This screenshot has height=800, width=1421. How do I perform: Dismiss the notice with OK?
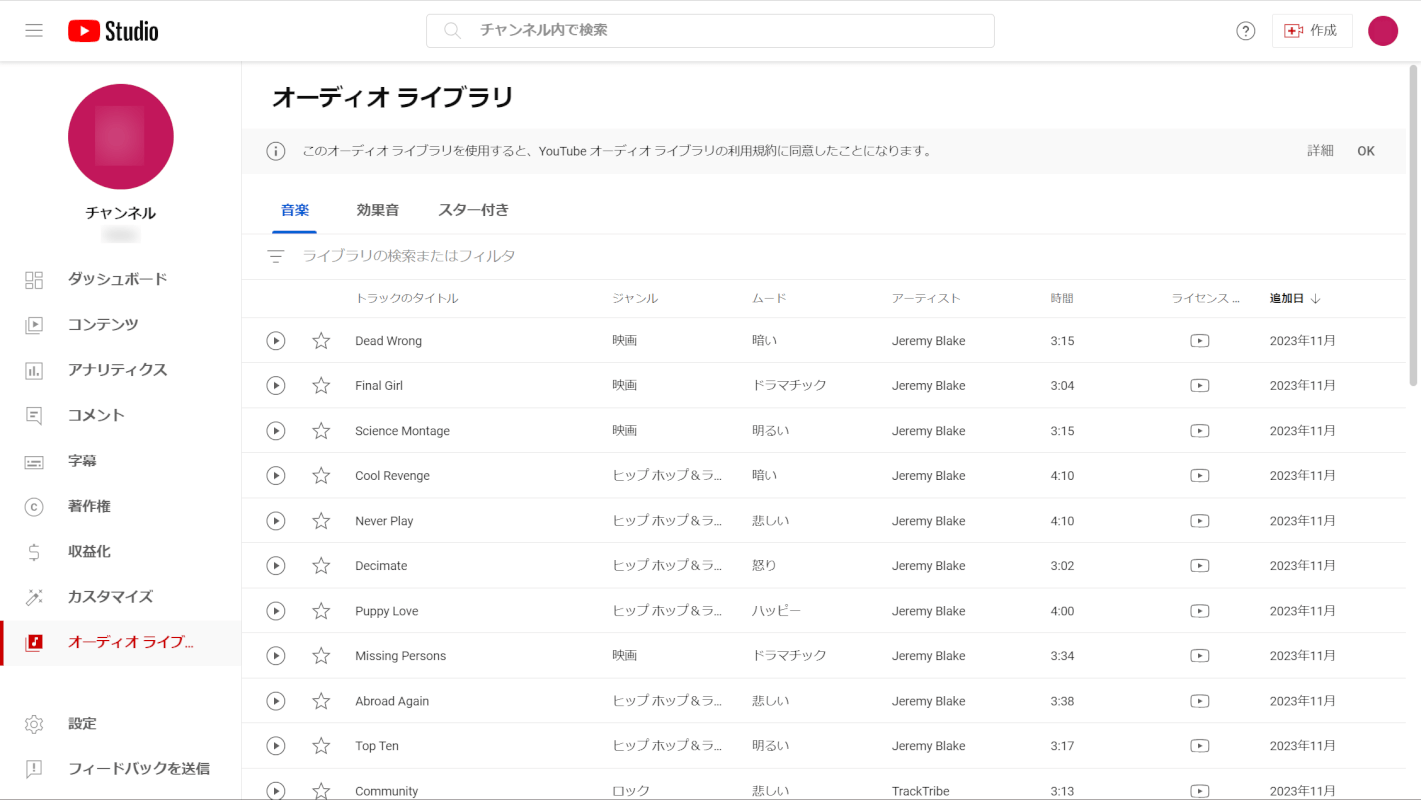[1366, 151]
